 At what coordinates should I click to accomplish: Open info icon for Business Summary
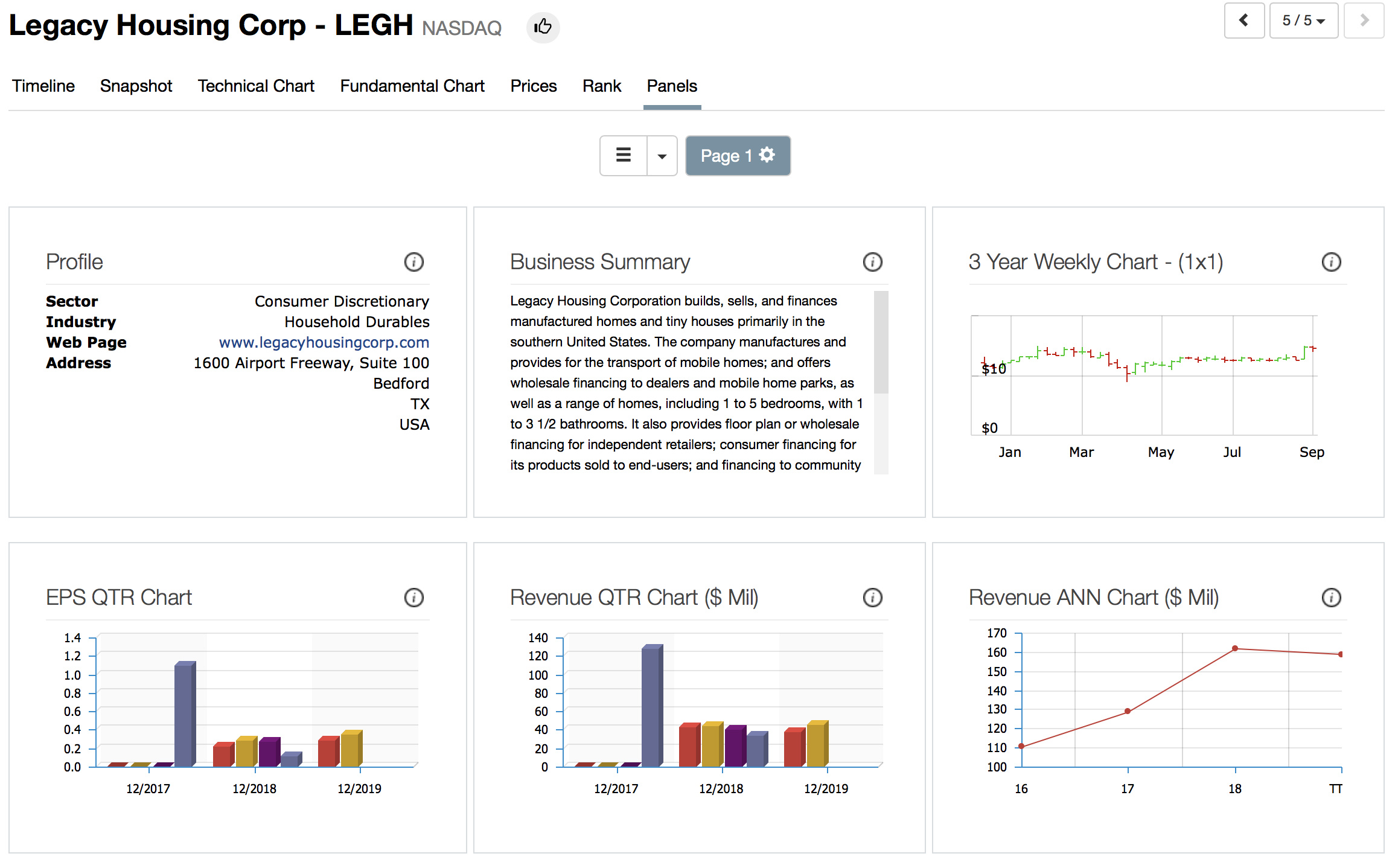click(872, 262)
